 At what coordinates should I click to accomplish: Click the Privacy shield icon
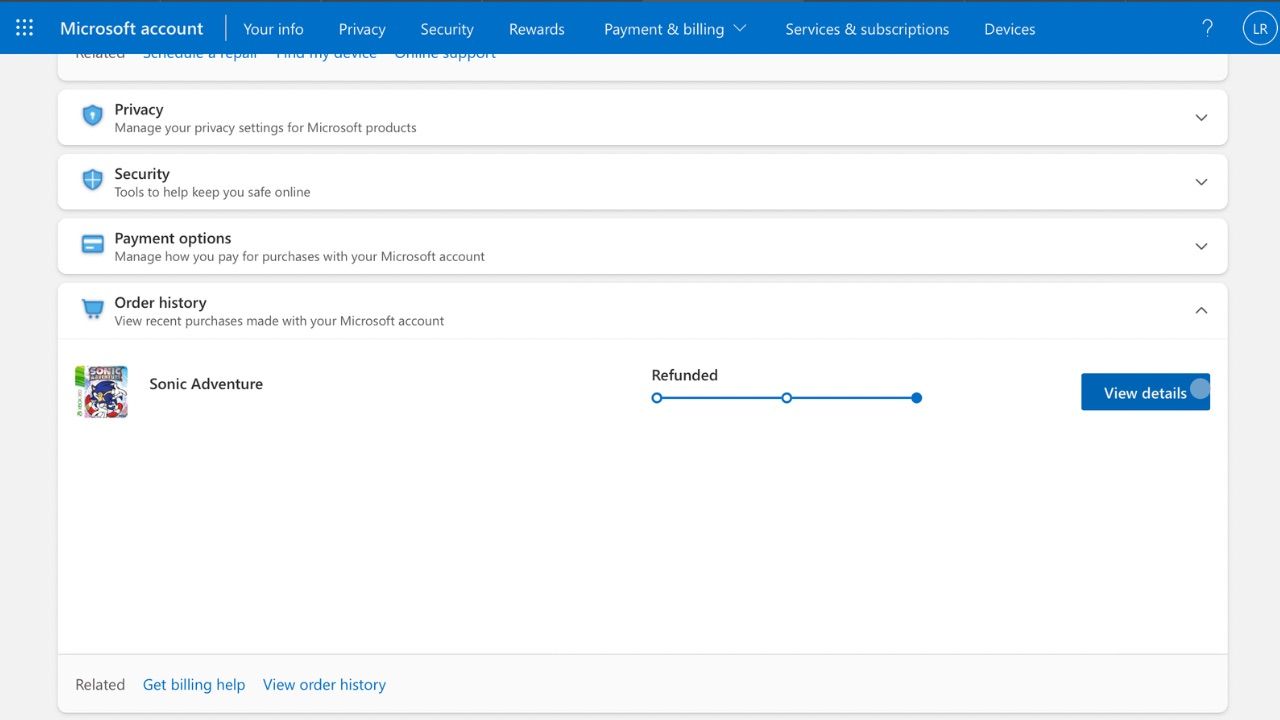(x=92, y=117)
